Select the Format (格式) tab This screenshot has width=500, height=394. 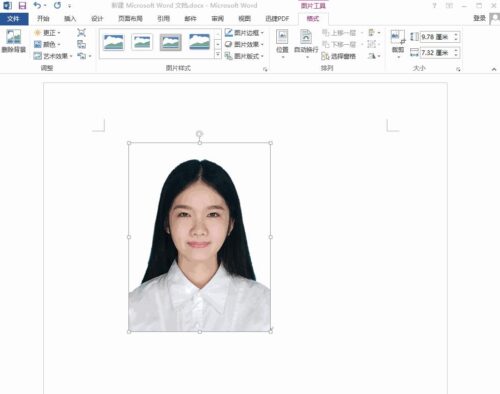[313, 19]
